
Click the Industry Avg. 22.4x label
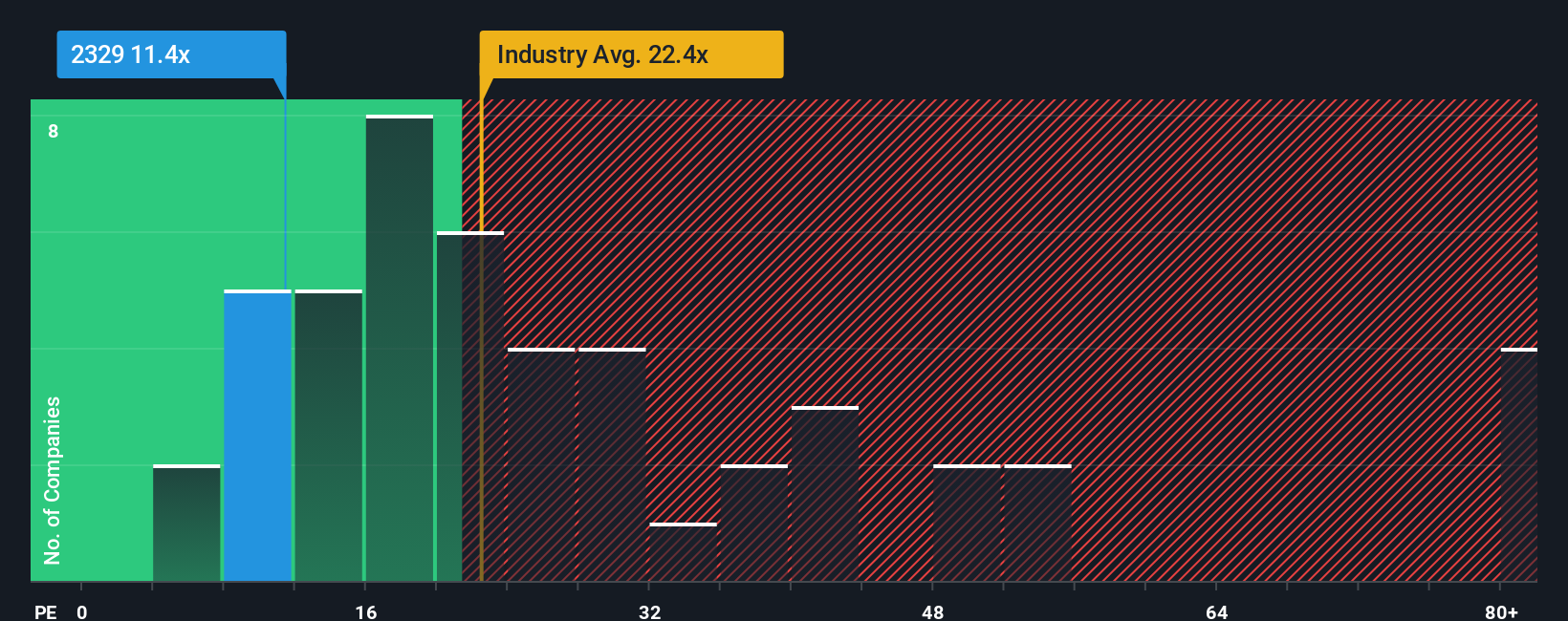point(631,54)
